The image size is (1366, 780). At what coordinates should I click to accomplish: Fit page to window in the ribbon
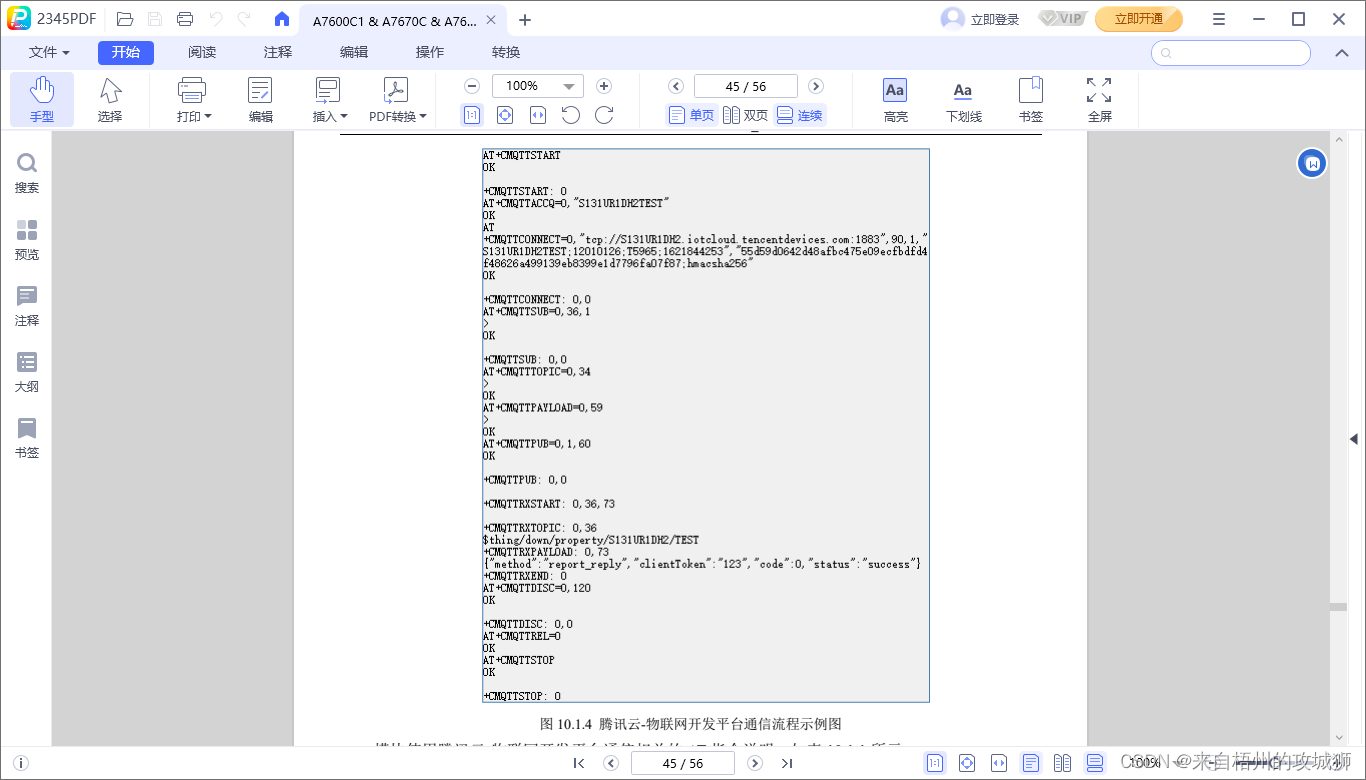(505, 115)
